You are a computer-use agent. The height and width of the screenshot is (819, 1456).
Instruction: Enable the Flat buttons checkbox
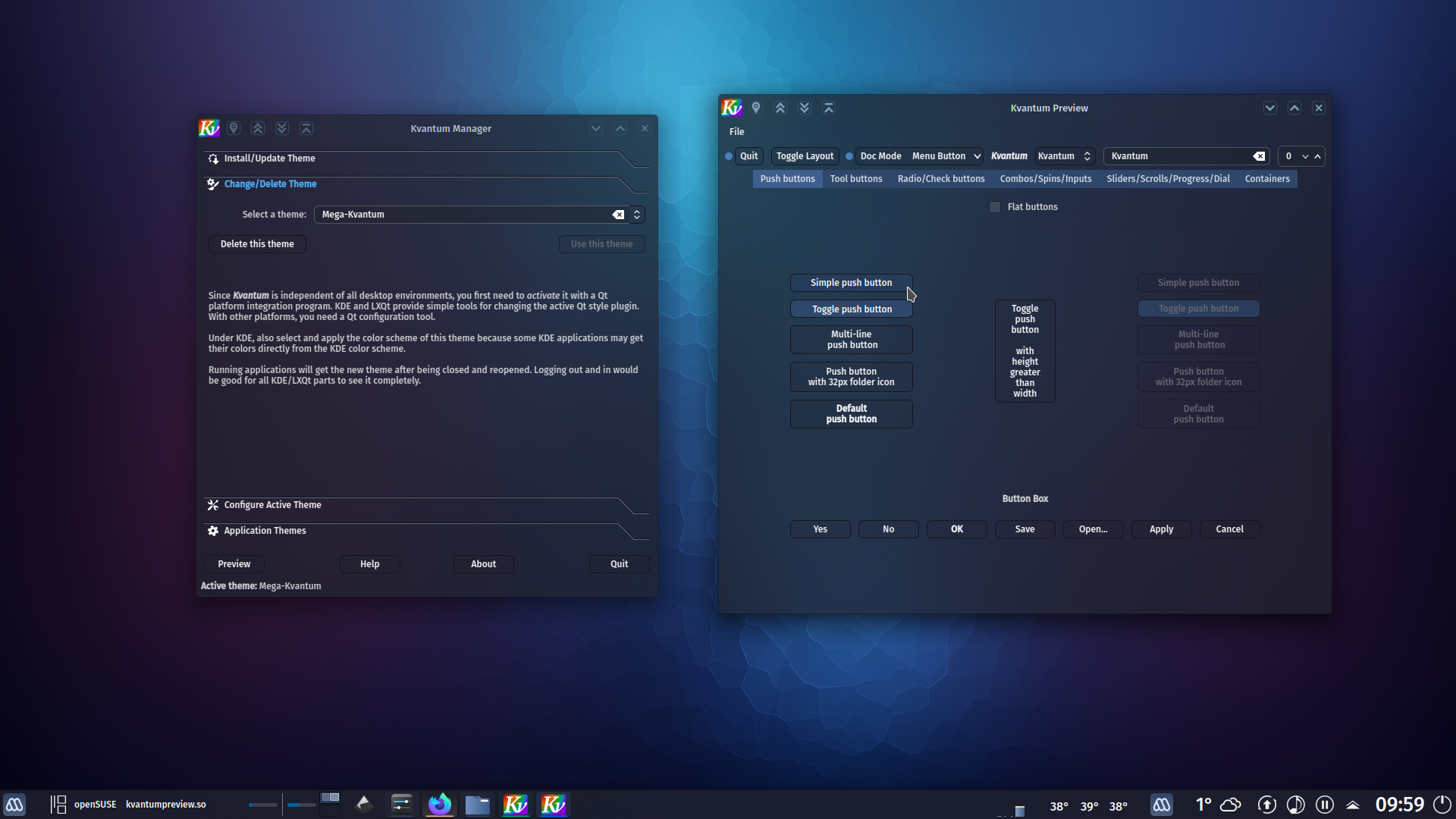pos(995,207)
